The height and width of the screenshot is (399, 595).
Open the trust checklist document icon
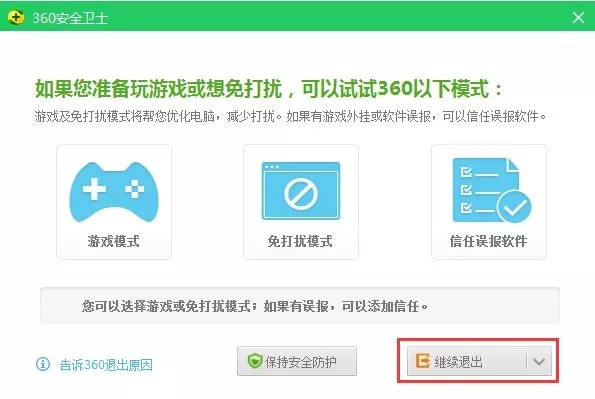pos(492,191)
